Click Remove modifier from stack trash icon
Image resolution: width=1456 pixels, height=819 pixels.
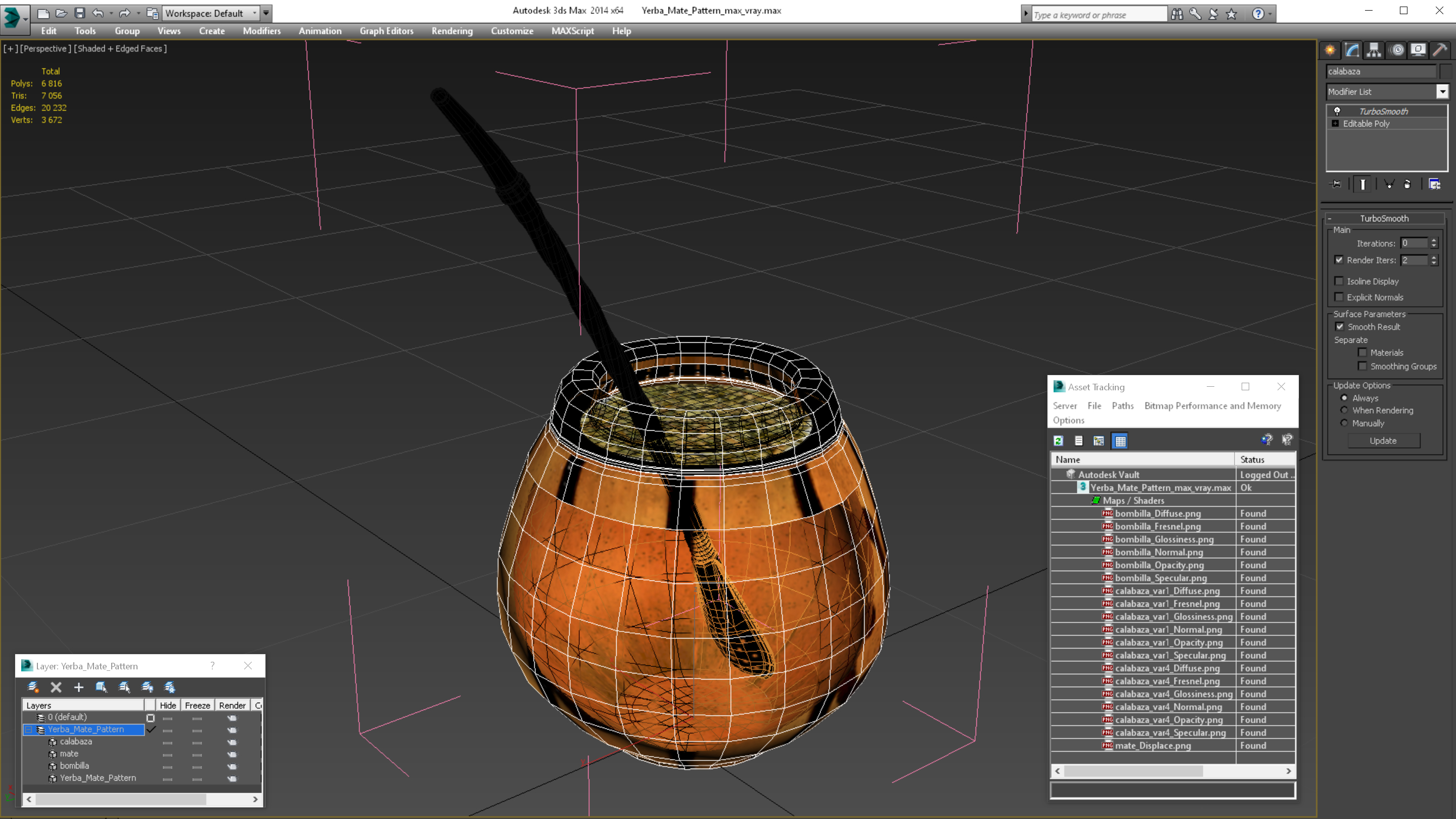1407,184
